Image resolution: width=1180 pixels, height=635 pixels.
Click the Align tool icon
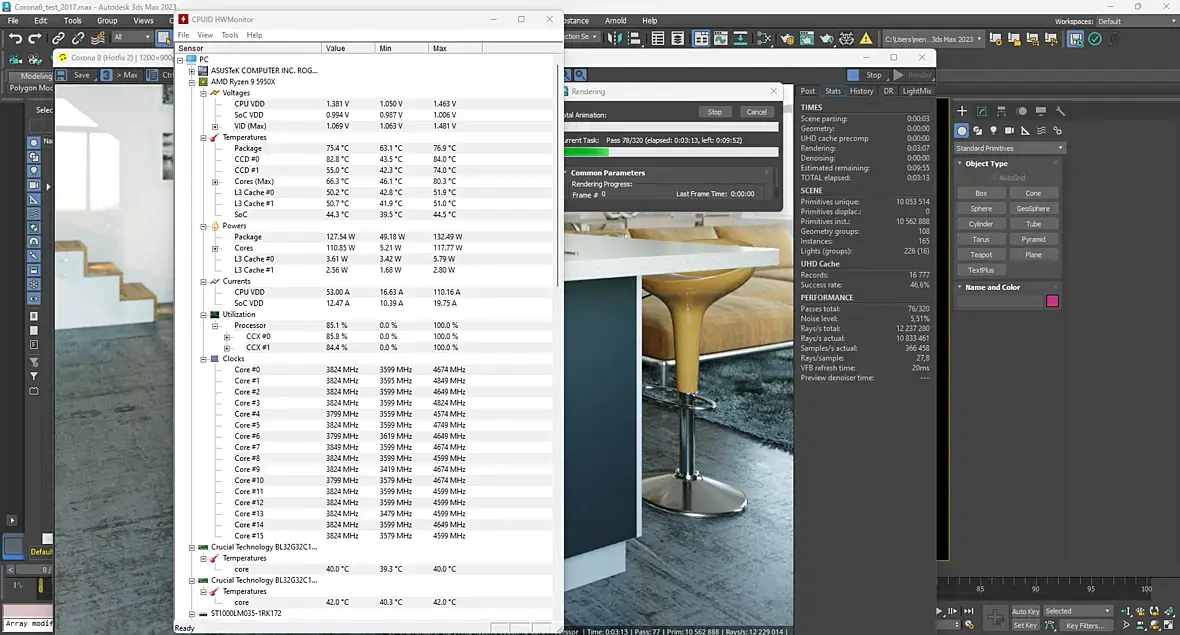(634, 38)
